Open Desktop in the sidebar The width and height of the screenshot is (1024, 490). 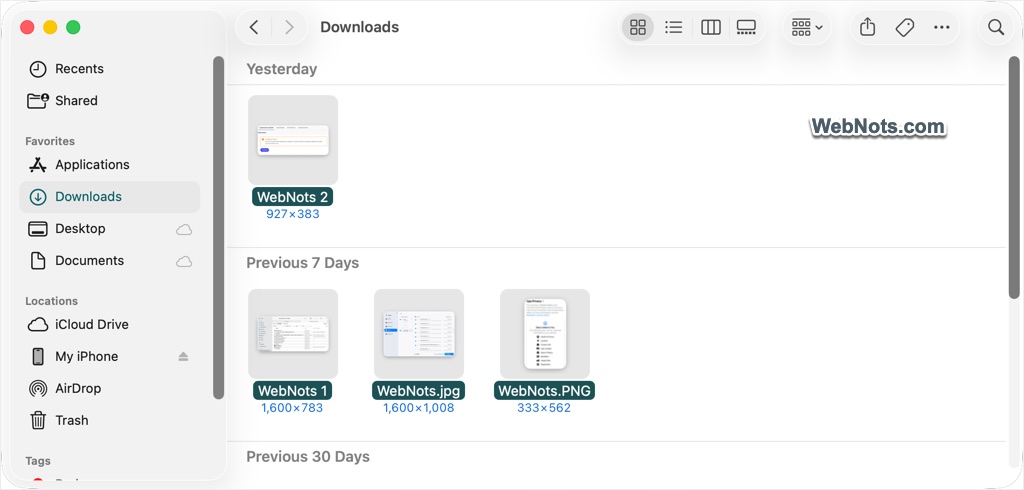pyautogui.click(x=109, y=229)
